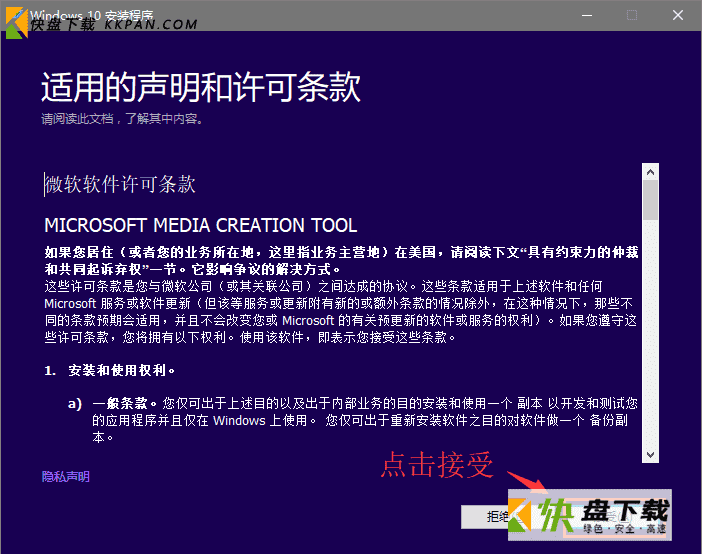Click the license text scrollbar down arrow

tap(651, 455)
